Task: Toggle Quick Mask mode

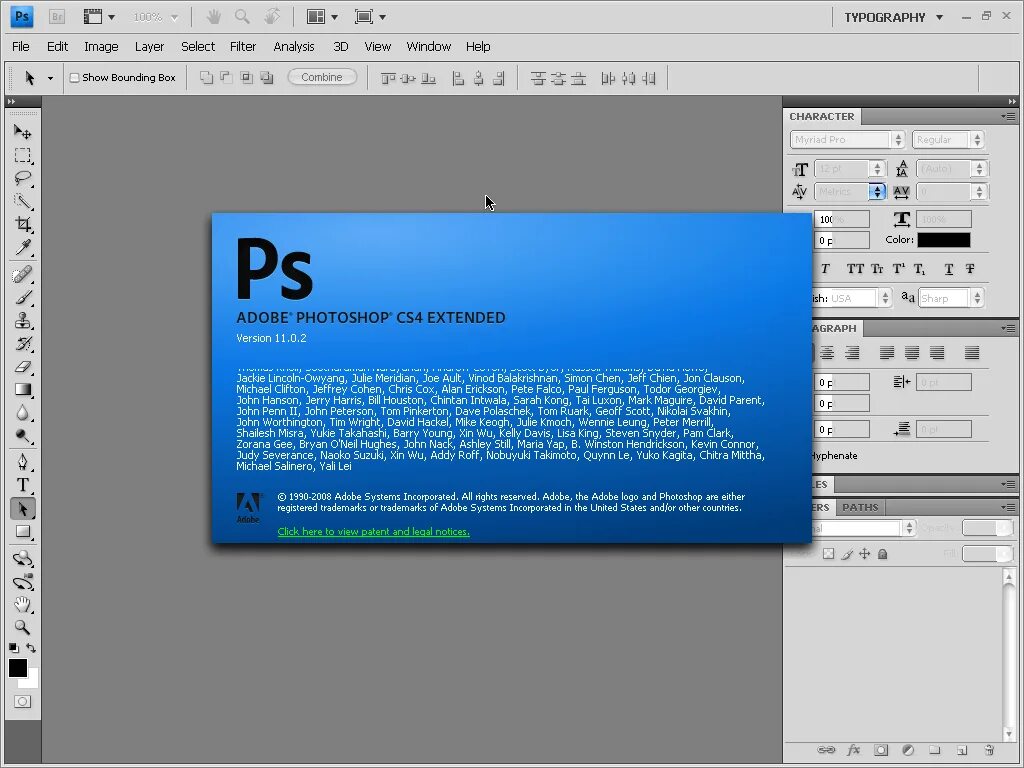Action: [23, 701]
